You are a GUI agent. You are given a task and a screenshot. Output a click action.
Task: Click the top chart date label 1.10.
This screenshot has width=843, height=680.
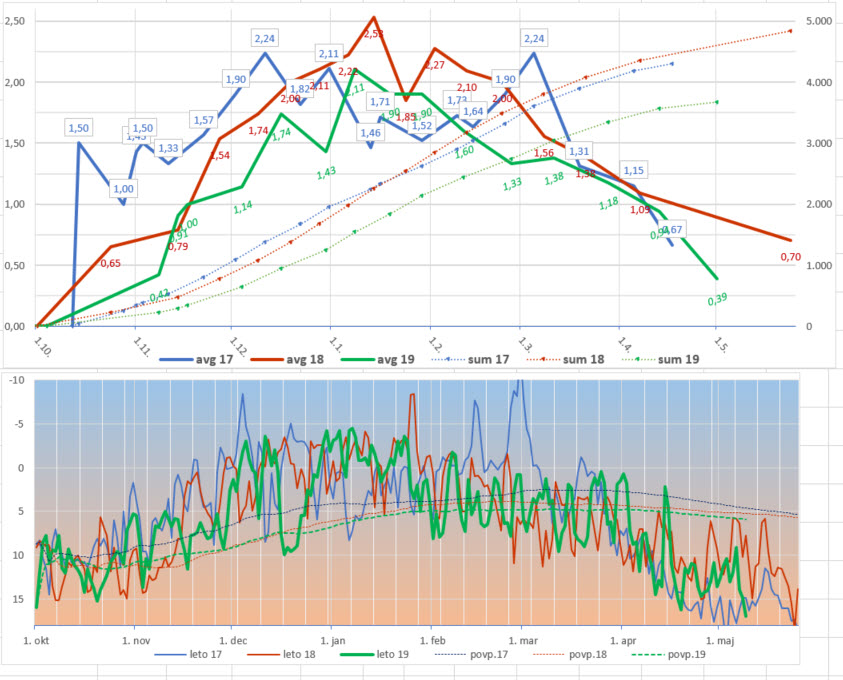[x=42, y=346]
